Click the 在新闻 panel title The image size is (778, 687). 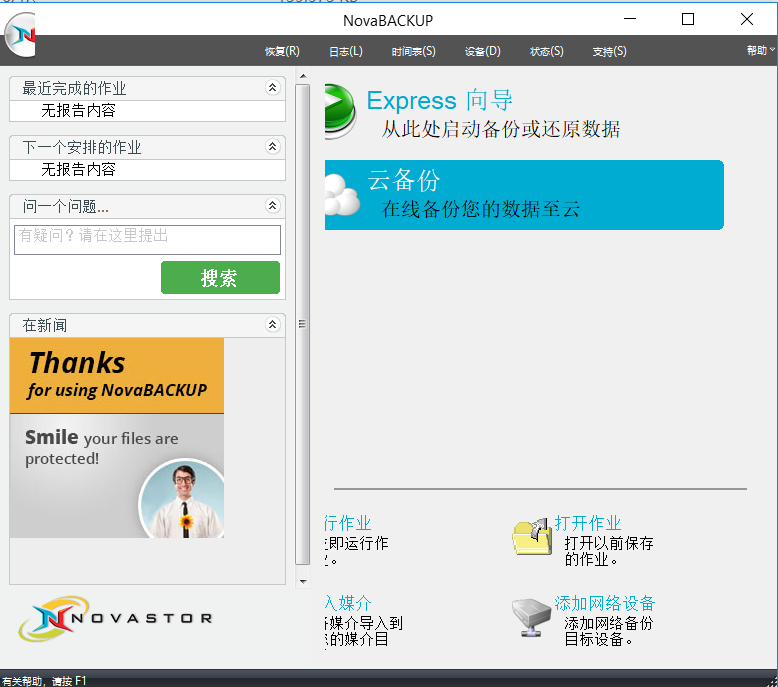(45, 325)
